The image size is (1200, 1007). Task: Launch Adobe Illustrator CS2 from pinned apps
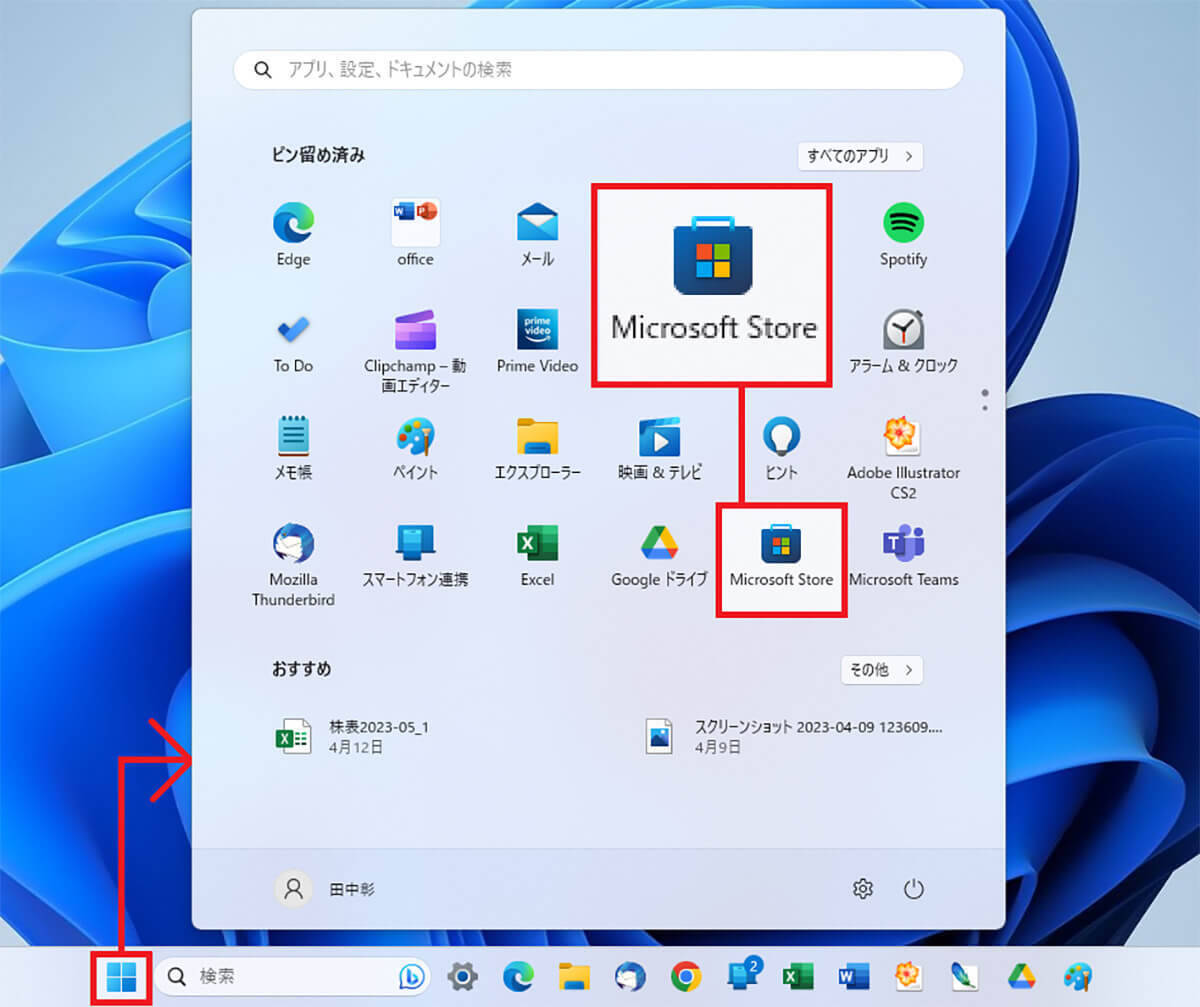903,457
